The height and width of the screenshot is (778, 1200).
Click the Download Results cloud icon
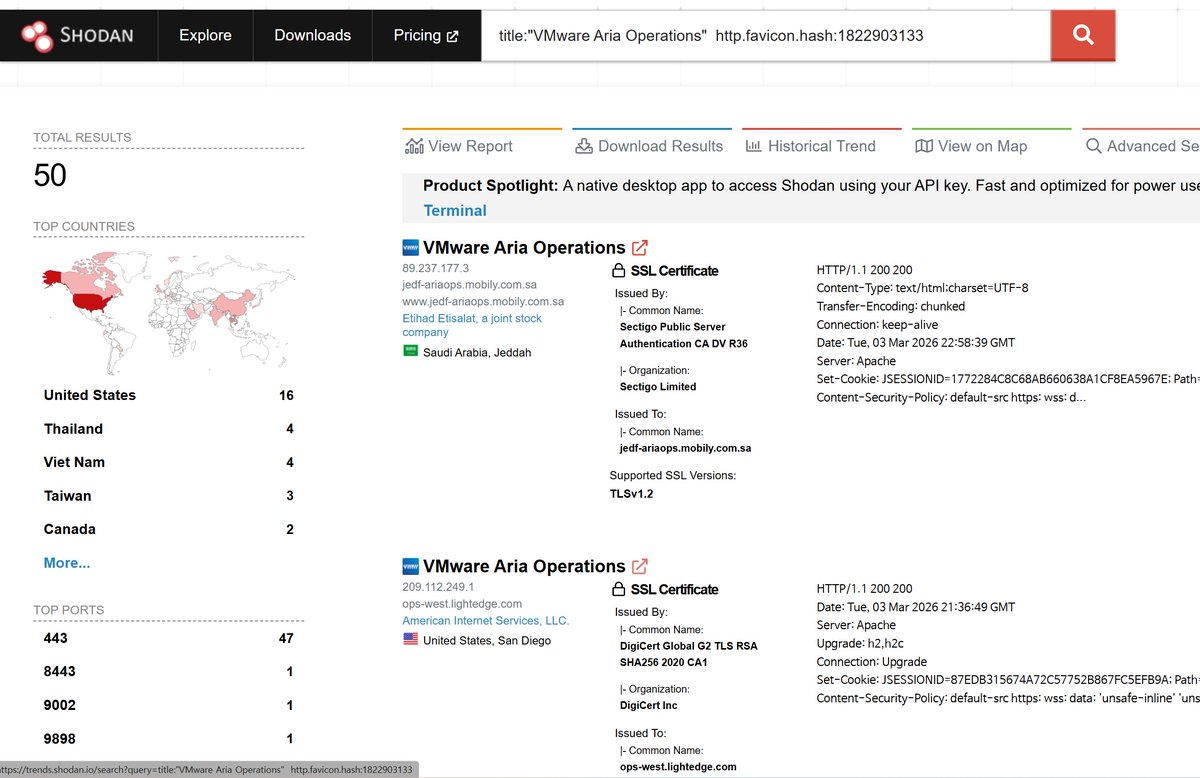click(x=584, y=146)
